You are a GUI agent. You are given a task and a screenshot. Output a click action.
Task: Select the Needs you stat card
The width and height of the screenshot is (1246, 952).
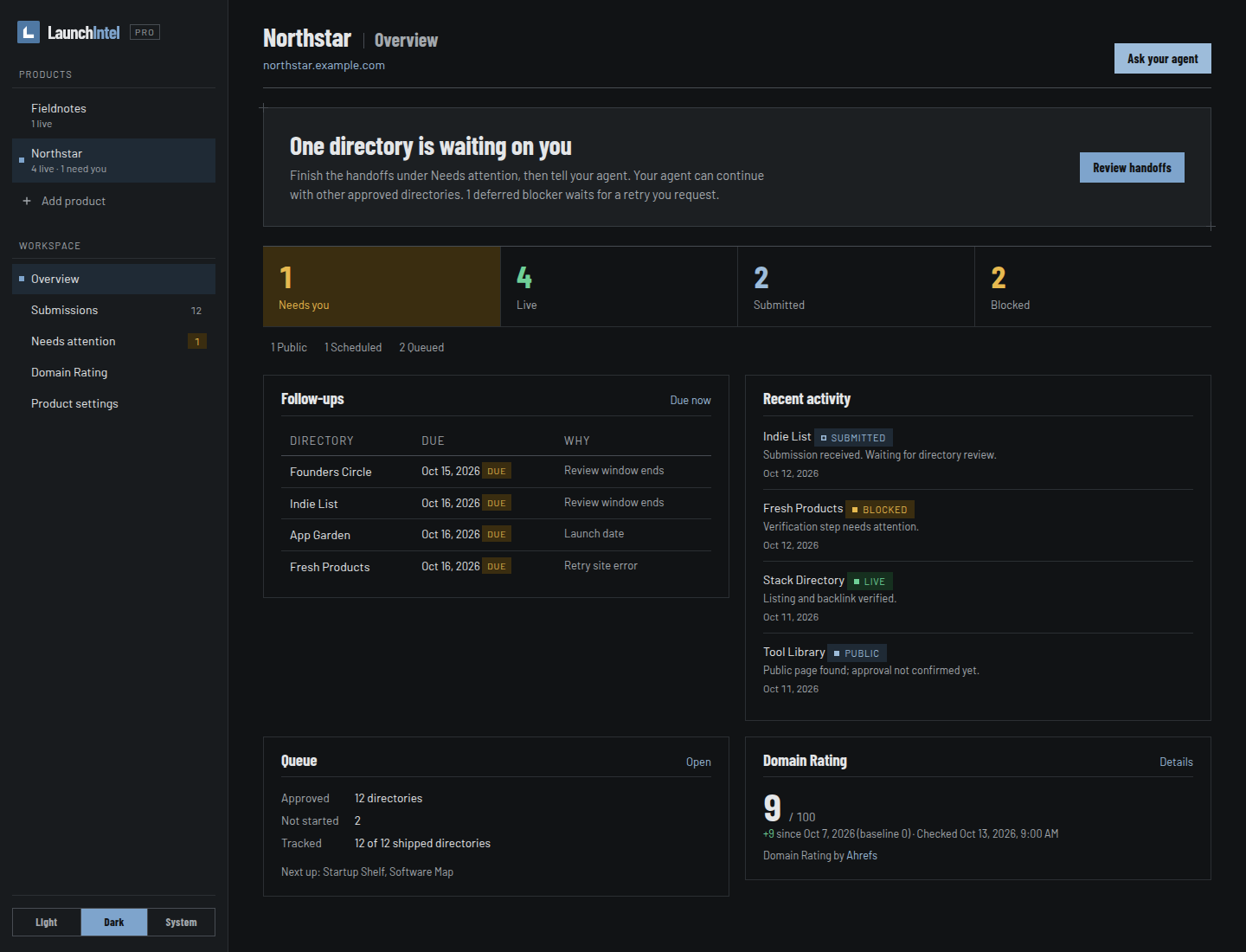382,286
